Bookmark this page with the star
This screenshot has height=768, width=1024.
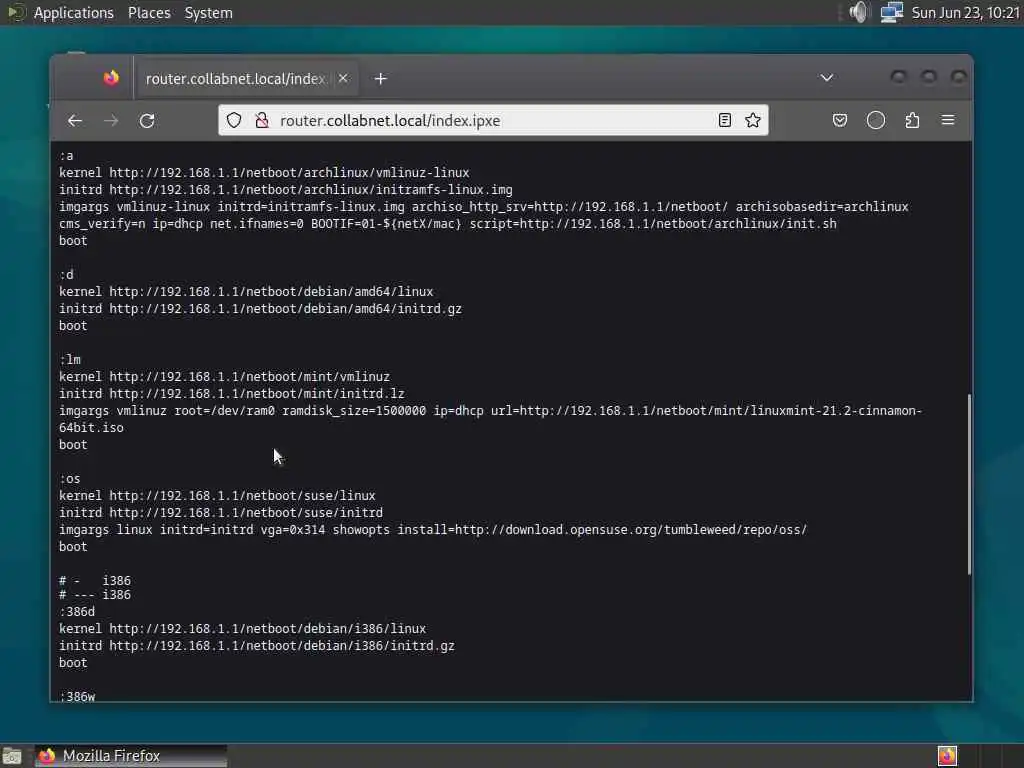point(753,120)
